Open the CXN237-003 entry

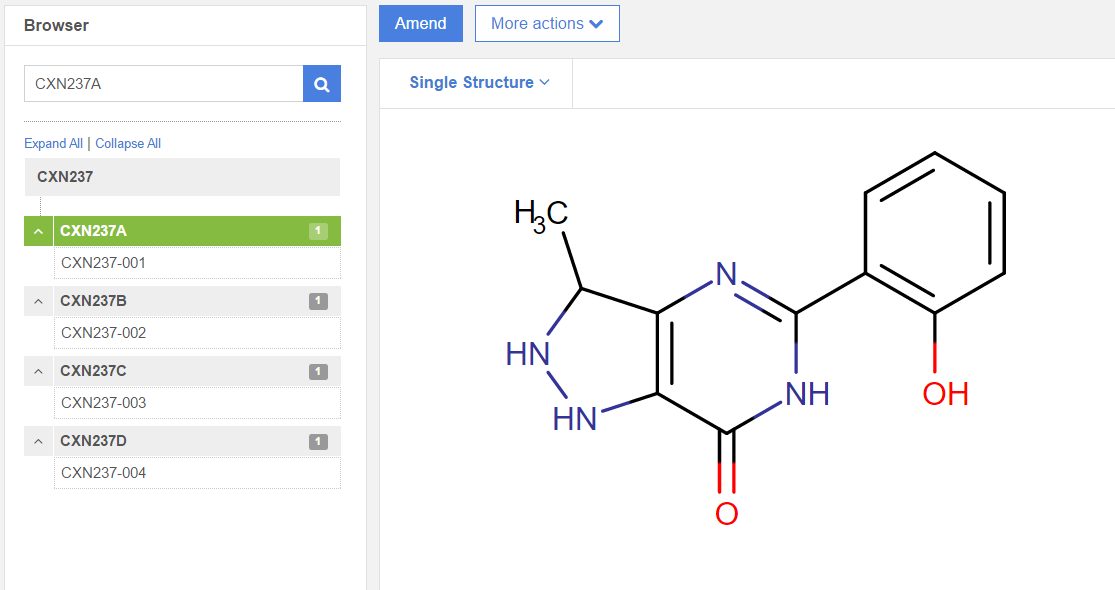coord(104,403)
